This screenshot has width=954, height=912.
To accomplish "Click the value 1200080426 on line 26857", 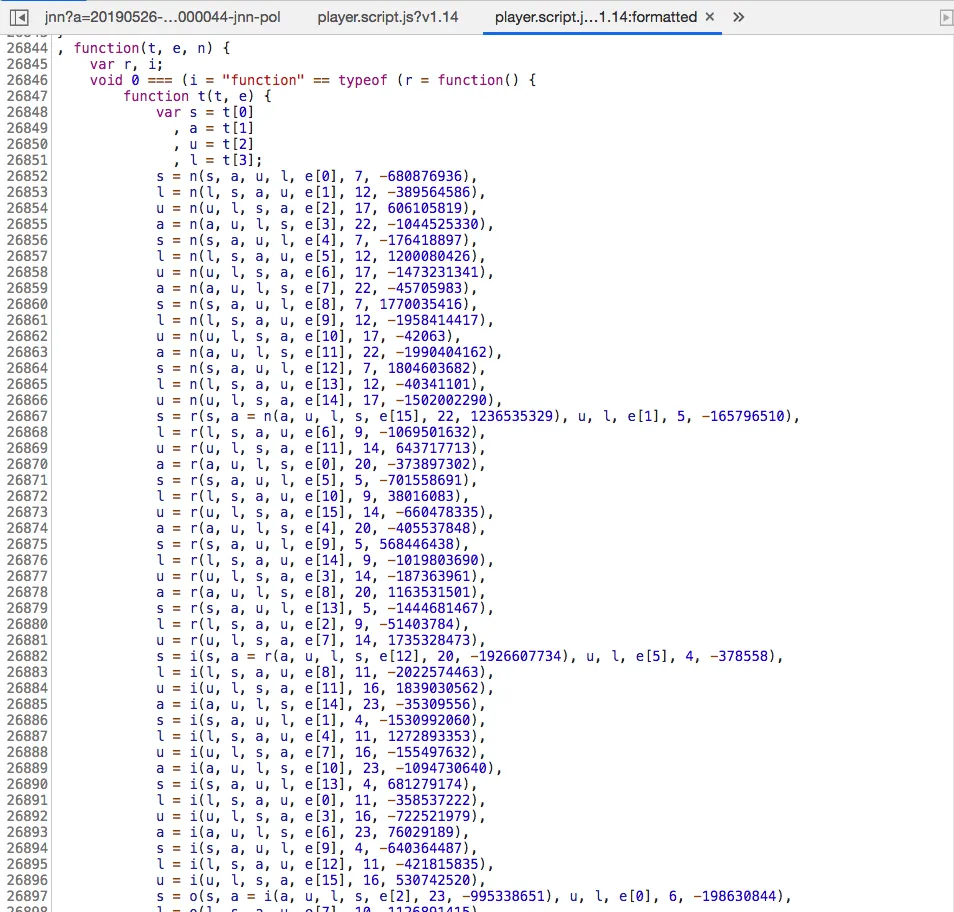I will pyautogui.click(x=429, y=256).
